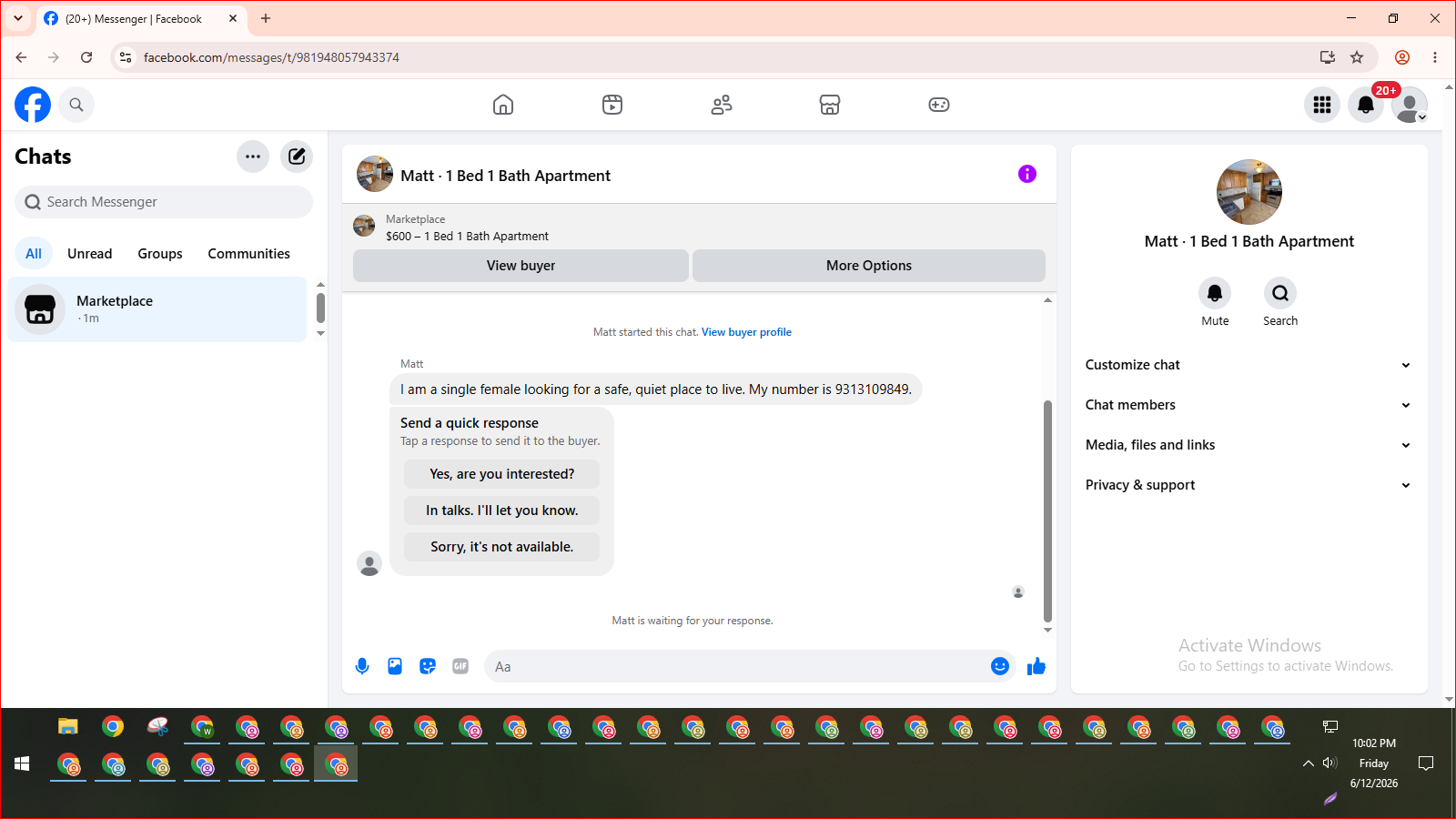Screen dimensions: 1456x819
Task: Attach a photo with the image icon
Action: tap(395, 666)
